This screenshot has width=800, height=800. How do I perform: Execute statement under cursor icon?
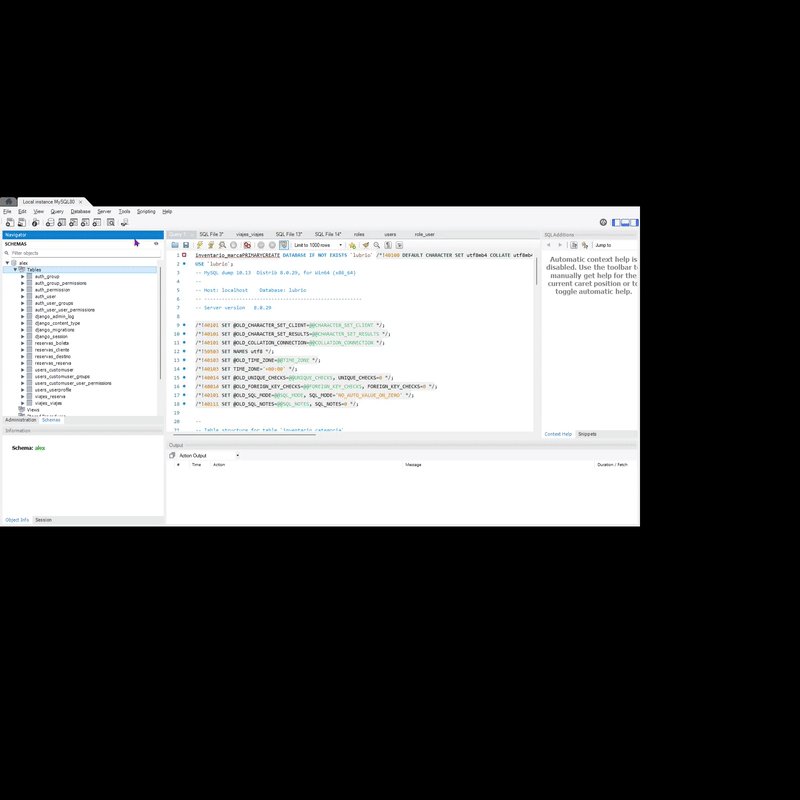pos(211,245)
